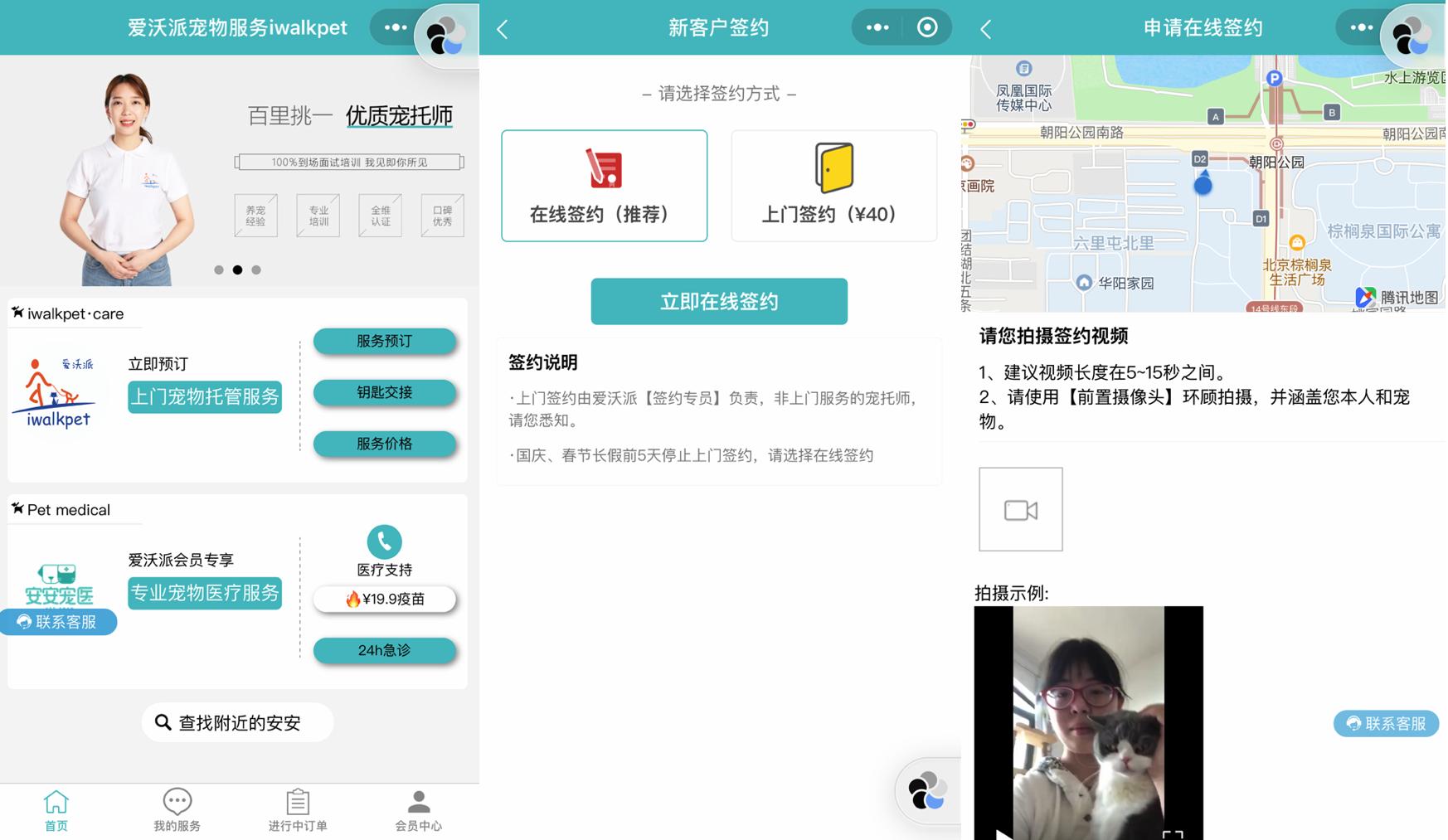Tap the phone icon for 医疗支持
The image size is (1448, 840).
tap(384, 541)
